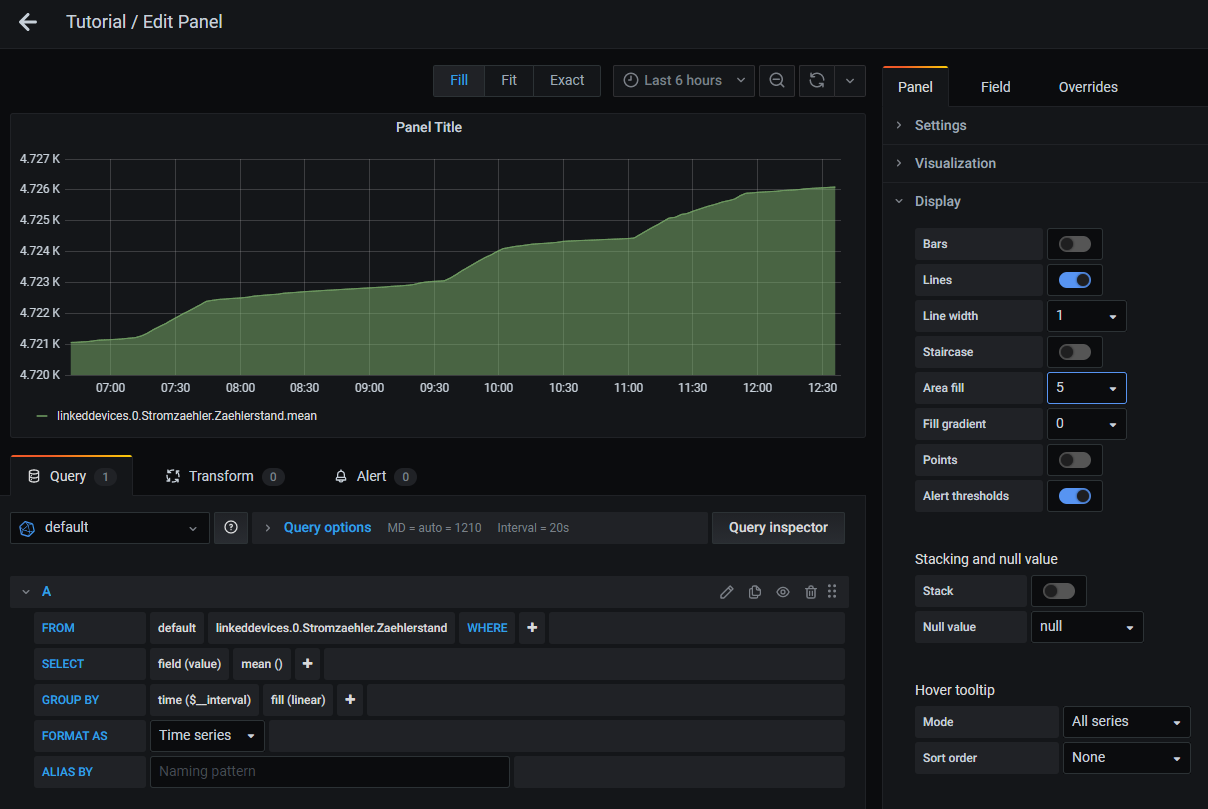Open the Null value dropdown

pos(1086,627)
